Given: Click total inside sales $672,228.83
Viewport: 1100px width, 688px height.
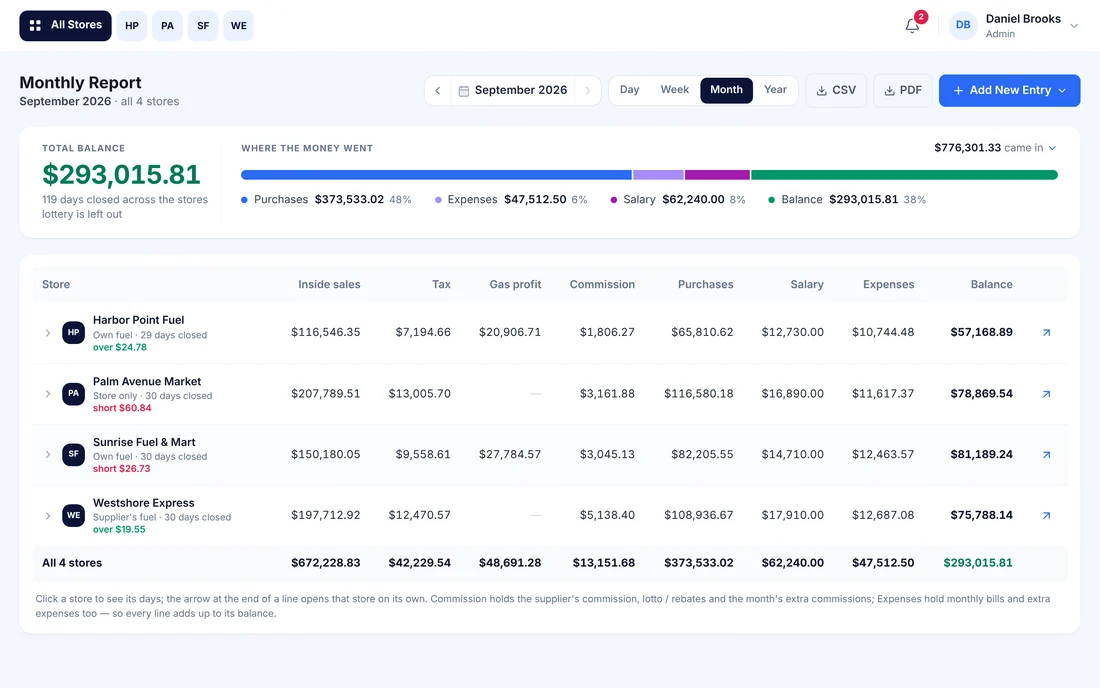Looking at the screenshot, I should [326, 562].
